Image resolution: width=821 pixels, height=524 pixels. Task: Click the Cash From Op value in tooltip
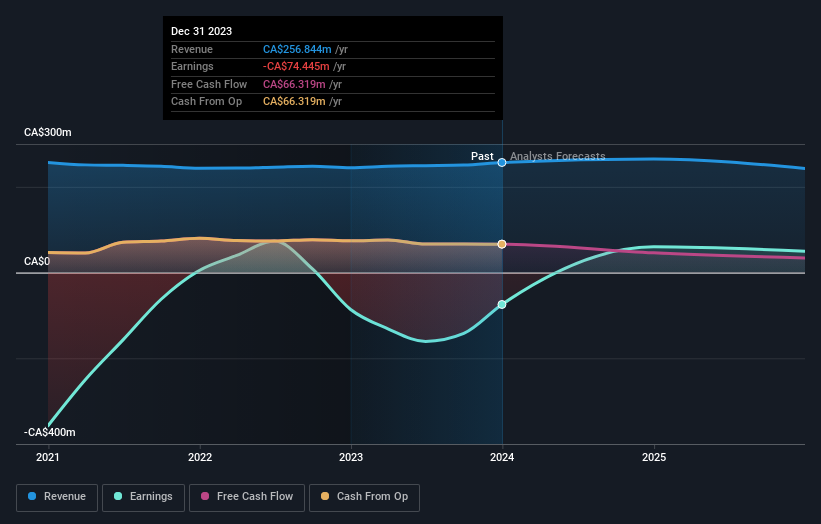[294, 102]
